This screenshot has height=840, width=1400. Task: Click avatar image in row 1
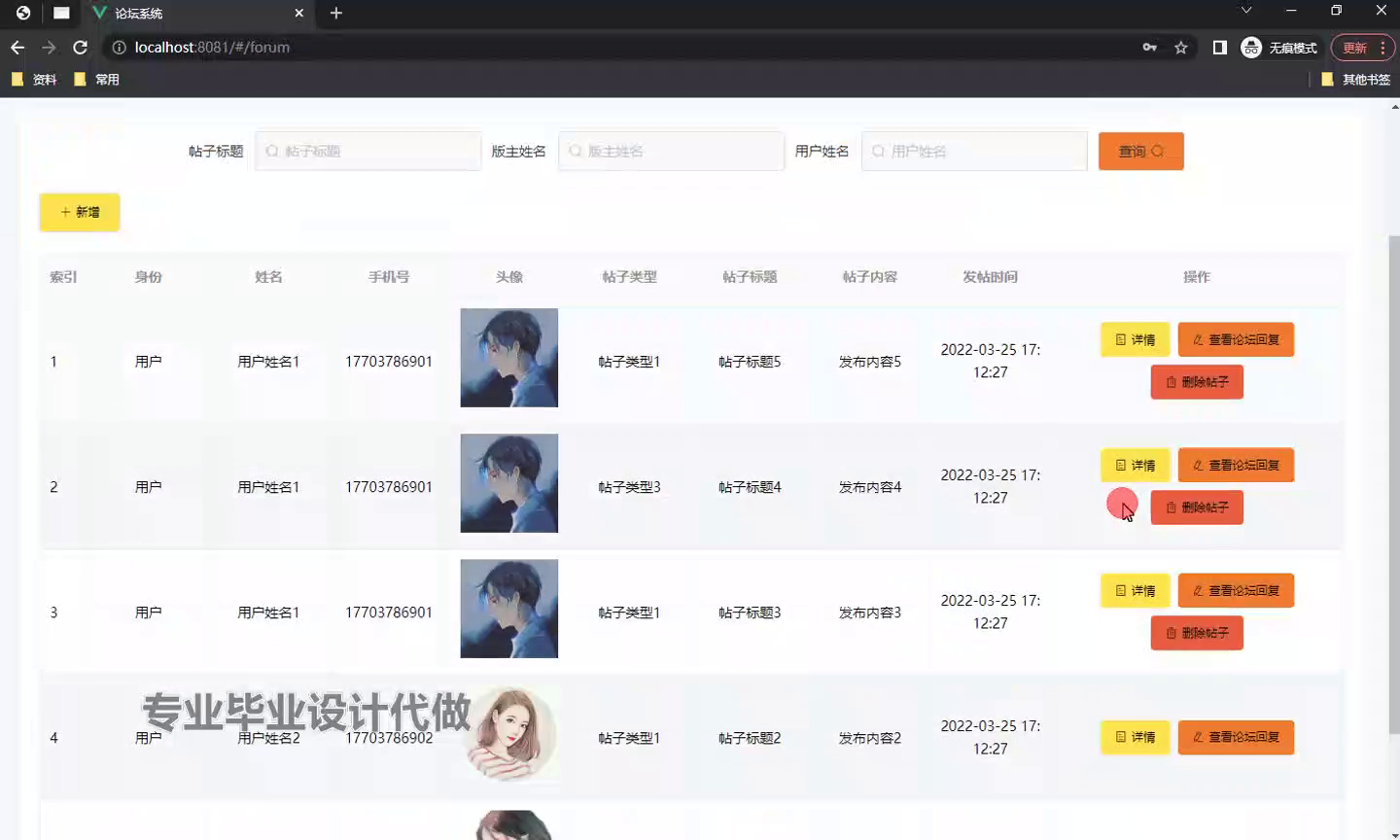point(509,358)
